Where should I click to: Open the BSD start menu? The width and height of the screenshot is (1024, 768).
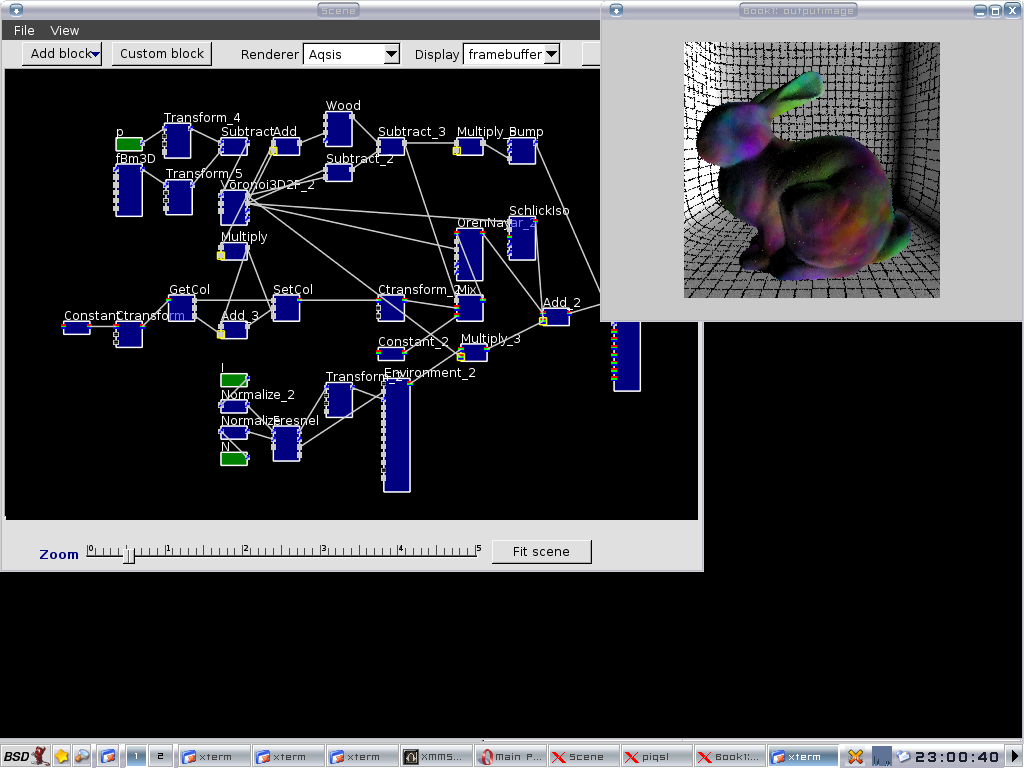tap(25, 757)
